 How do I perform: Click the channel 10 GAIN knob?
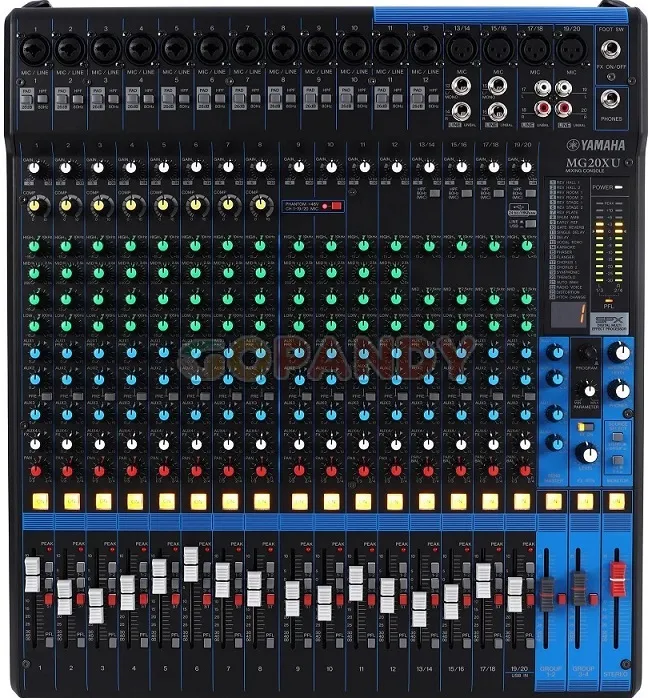(x=332, y=167)
